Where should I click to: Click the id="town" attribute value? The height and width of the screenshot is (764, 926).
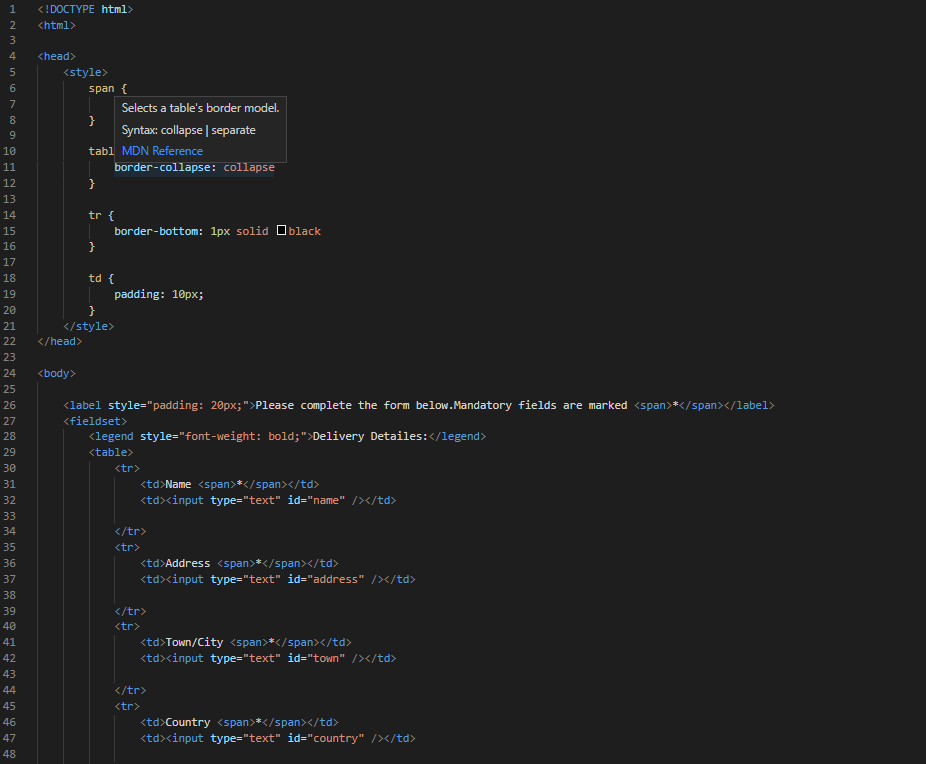[325, 658]
